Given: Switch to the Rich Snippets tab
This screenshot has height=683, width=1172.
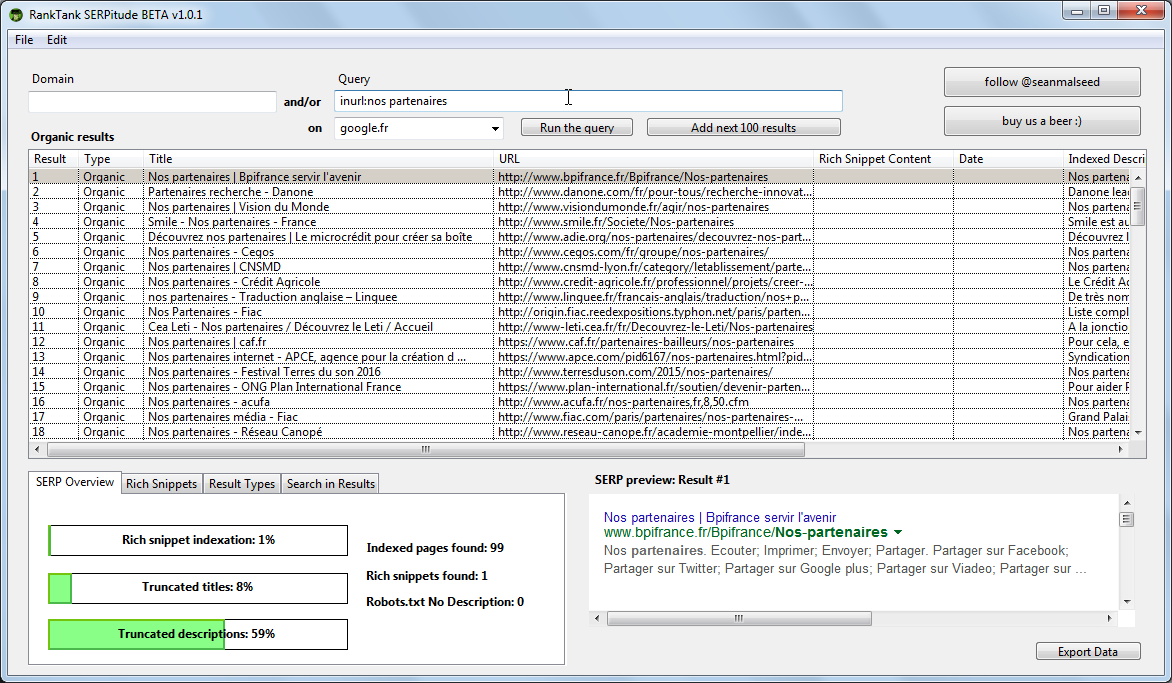Looking at the screenshot, I should pos(161,484).
